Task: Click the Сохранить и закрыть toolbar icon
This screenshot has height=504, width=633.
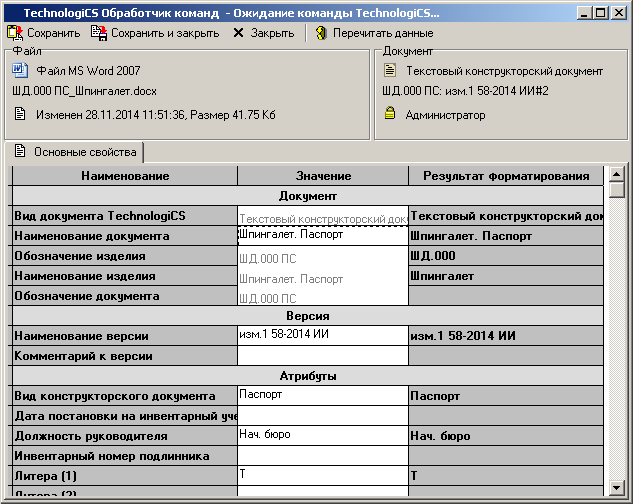Action: tap(99, 33)
